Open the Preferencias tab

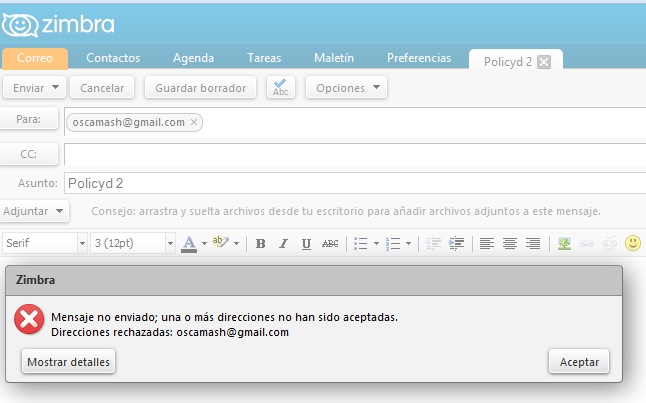419,58
